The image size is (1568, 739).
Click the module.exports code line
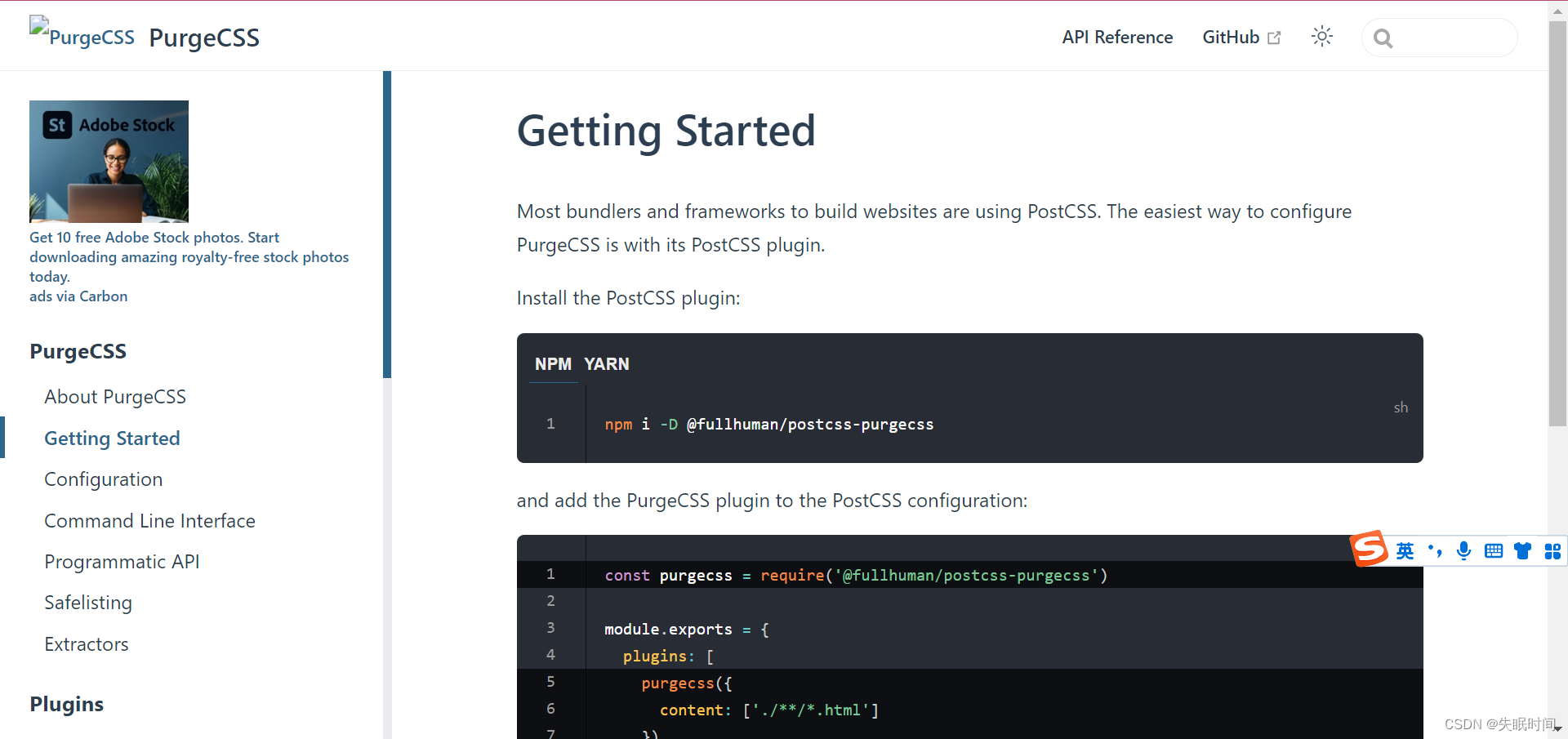pos(687,630)
